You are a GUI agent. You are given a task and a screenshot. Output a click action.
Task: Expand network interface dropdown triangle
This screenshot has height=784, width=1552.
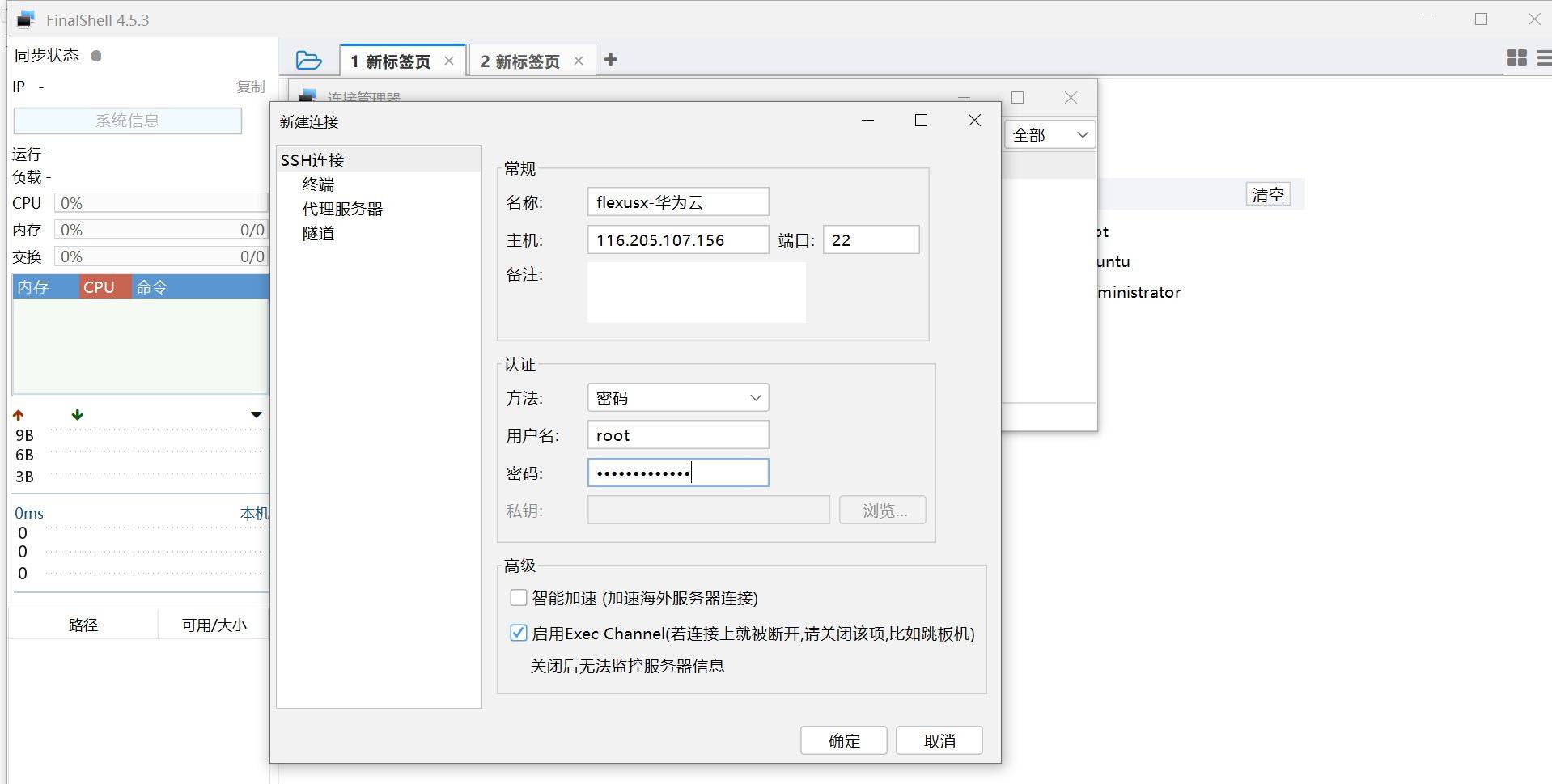(257, 415)
